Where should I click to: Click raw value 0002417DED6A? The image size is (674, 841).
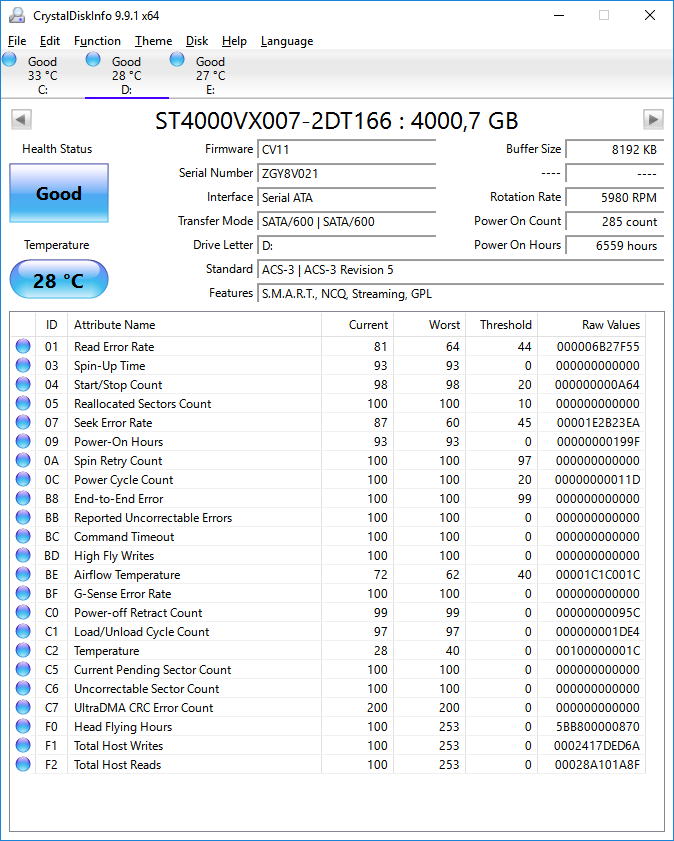[x=597, y=746]
